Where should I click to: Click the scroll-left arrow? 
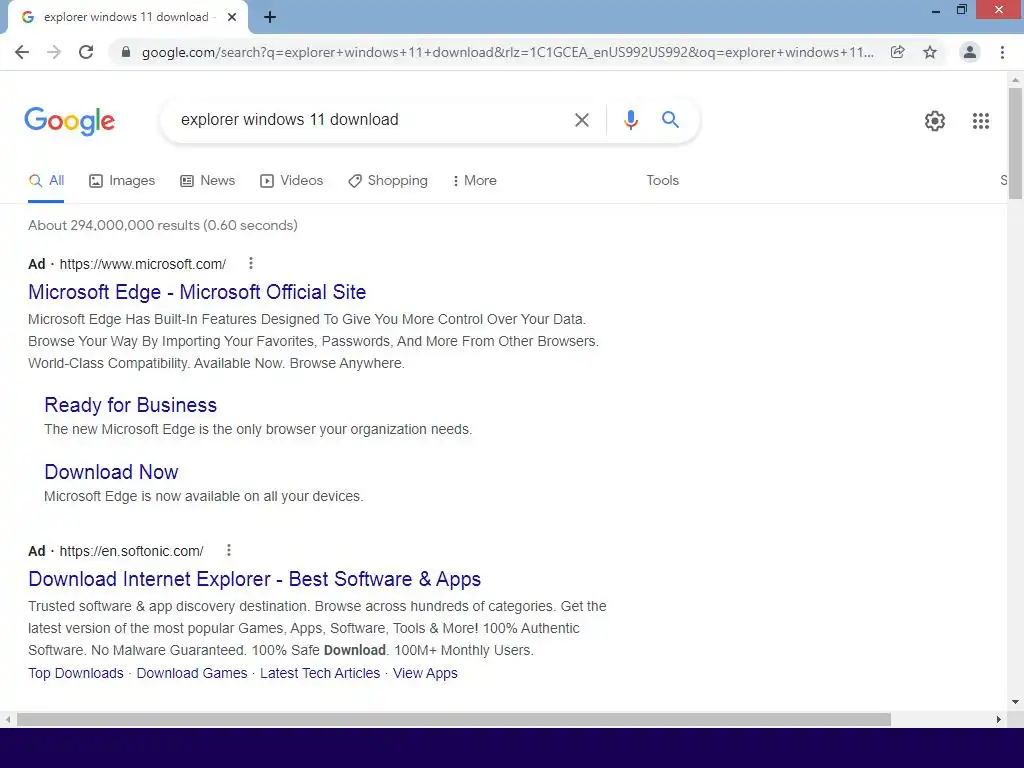[8, 720]
